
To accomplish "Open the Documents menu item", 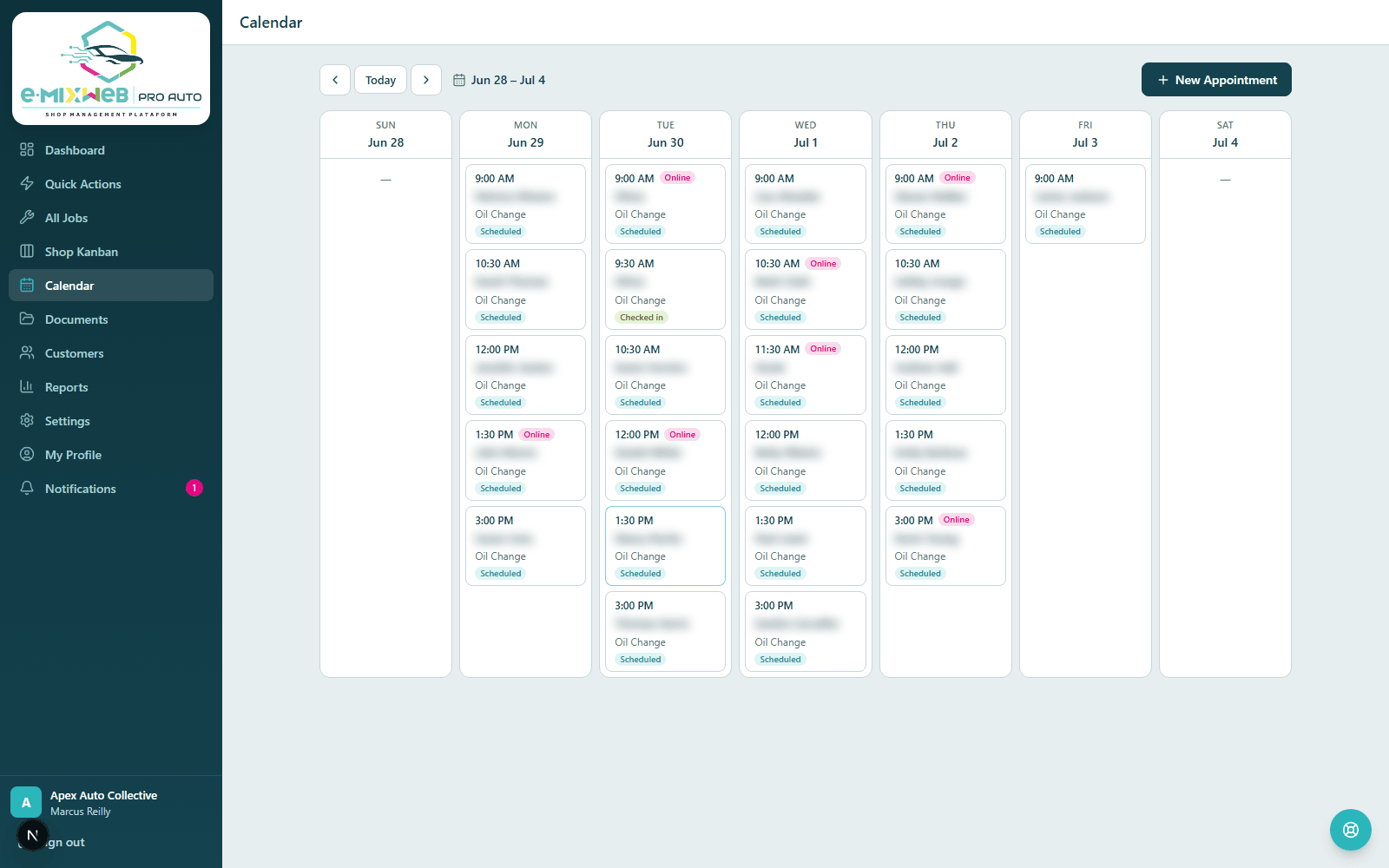I will [x=111, y=319].
